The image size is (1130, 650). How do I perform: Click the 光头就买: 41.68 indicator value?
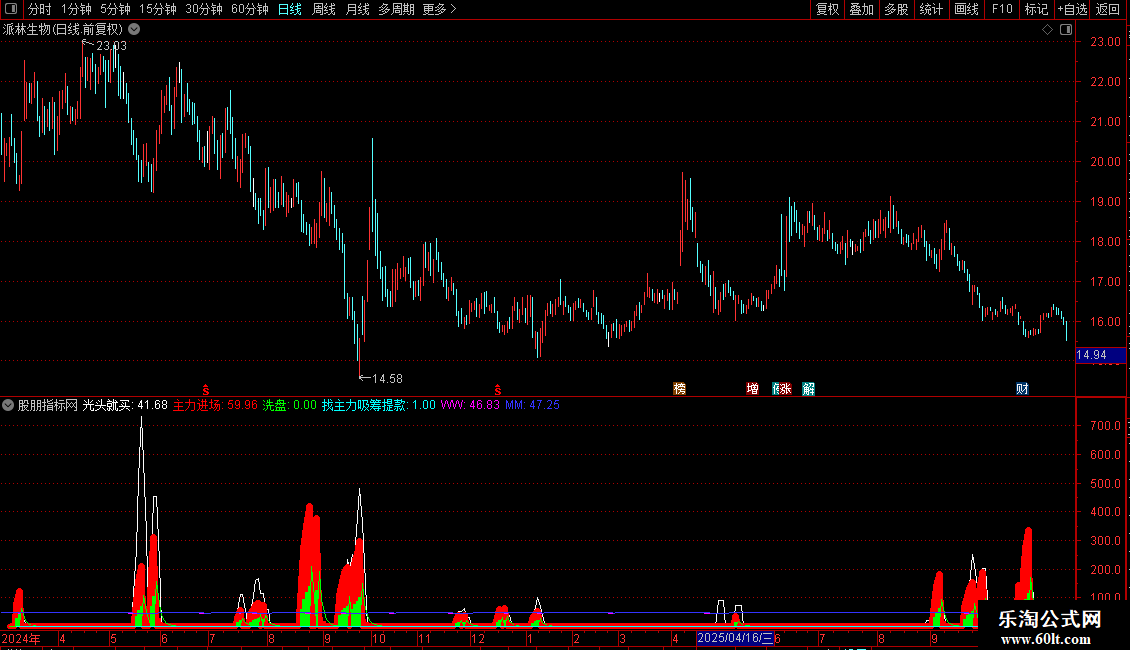tap(125, 406)
